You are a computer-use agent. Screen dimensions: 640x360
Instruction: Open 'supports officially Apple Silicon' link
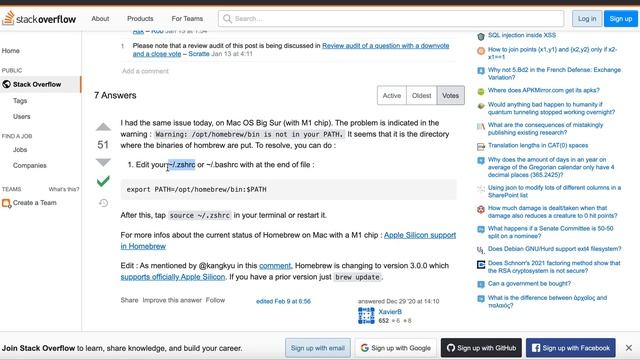pyautogui.click(x=173, y=277)
